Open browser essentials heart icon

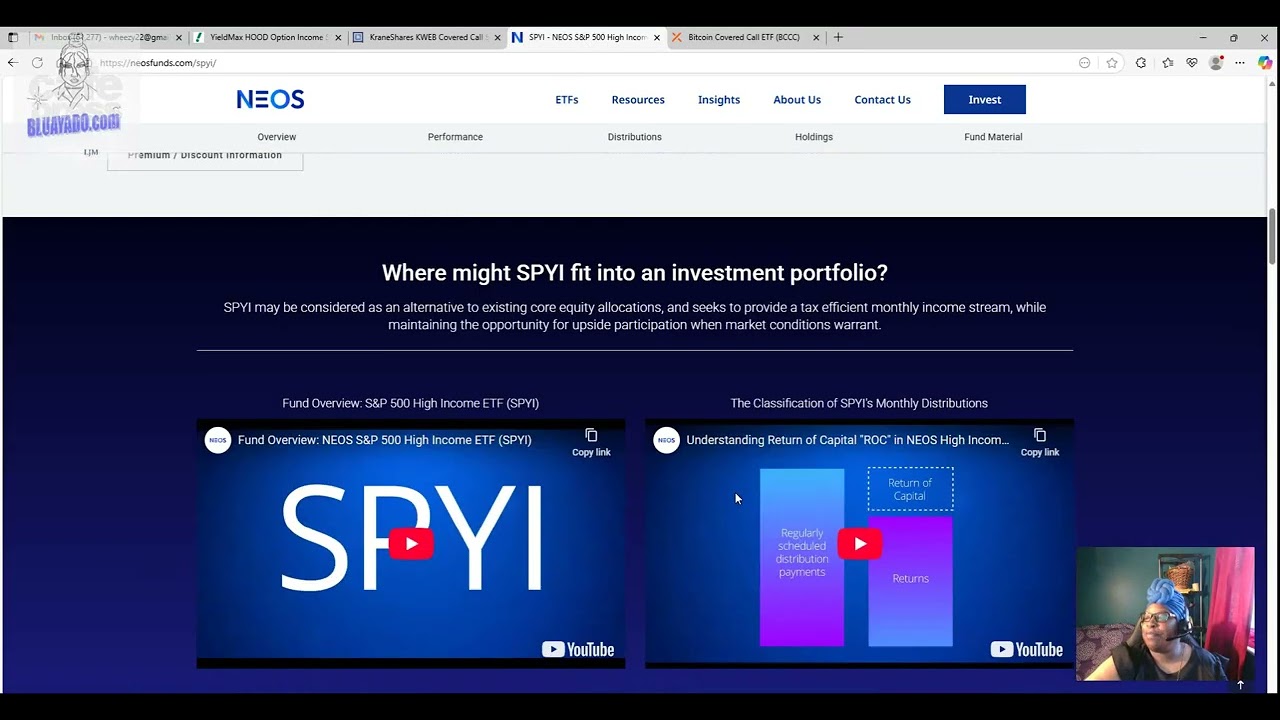(x=1192, y=62)
